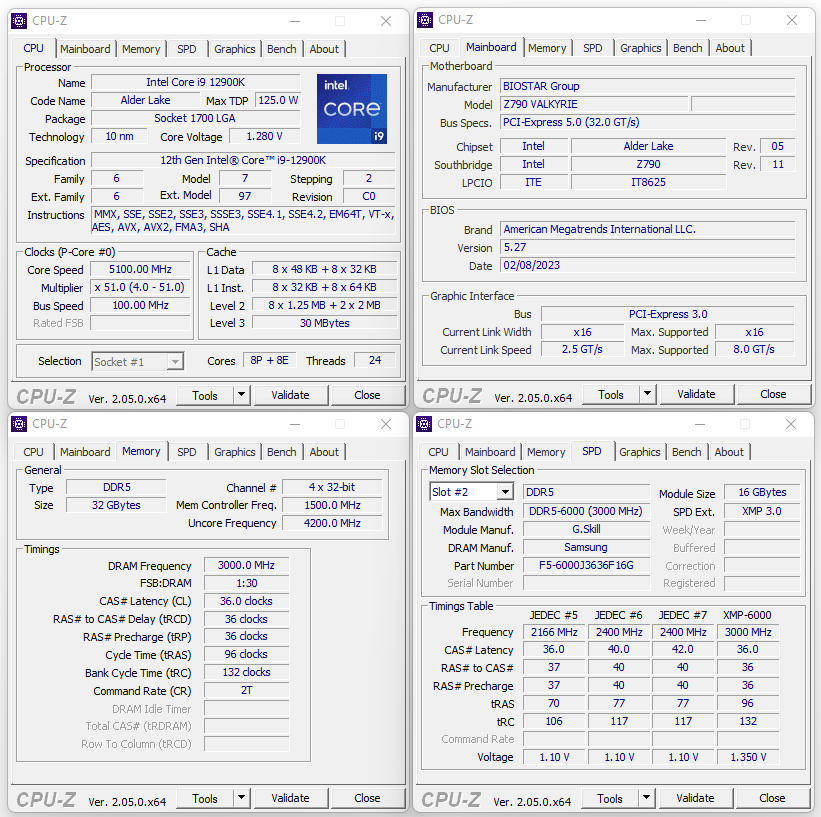Click Validate button in the Mainboard window

[696, 394]
